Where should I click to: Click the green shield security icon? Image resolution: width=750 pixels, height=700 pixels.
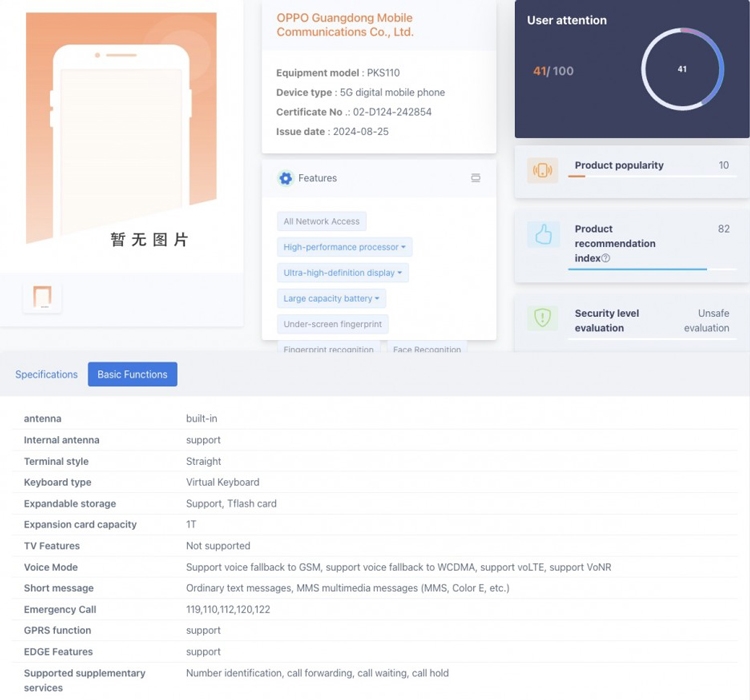click(x=542, y=318)
